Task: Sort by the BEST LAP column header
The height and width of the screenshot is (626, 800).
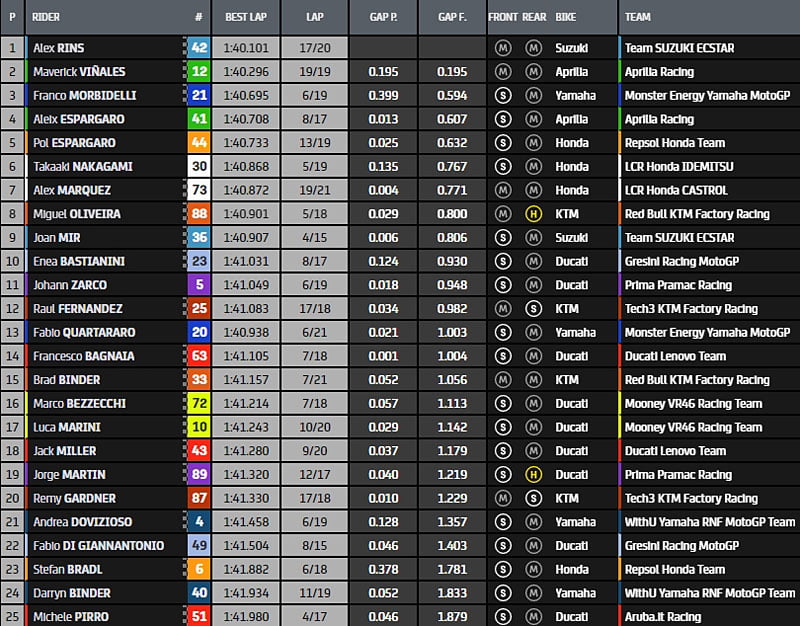Action: pos(245,17)
